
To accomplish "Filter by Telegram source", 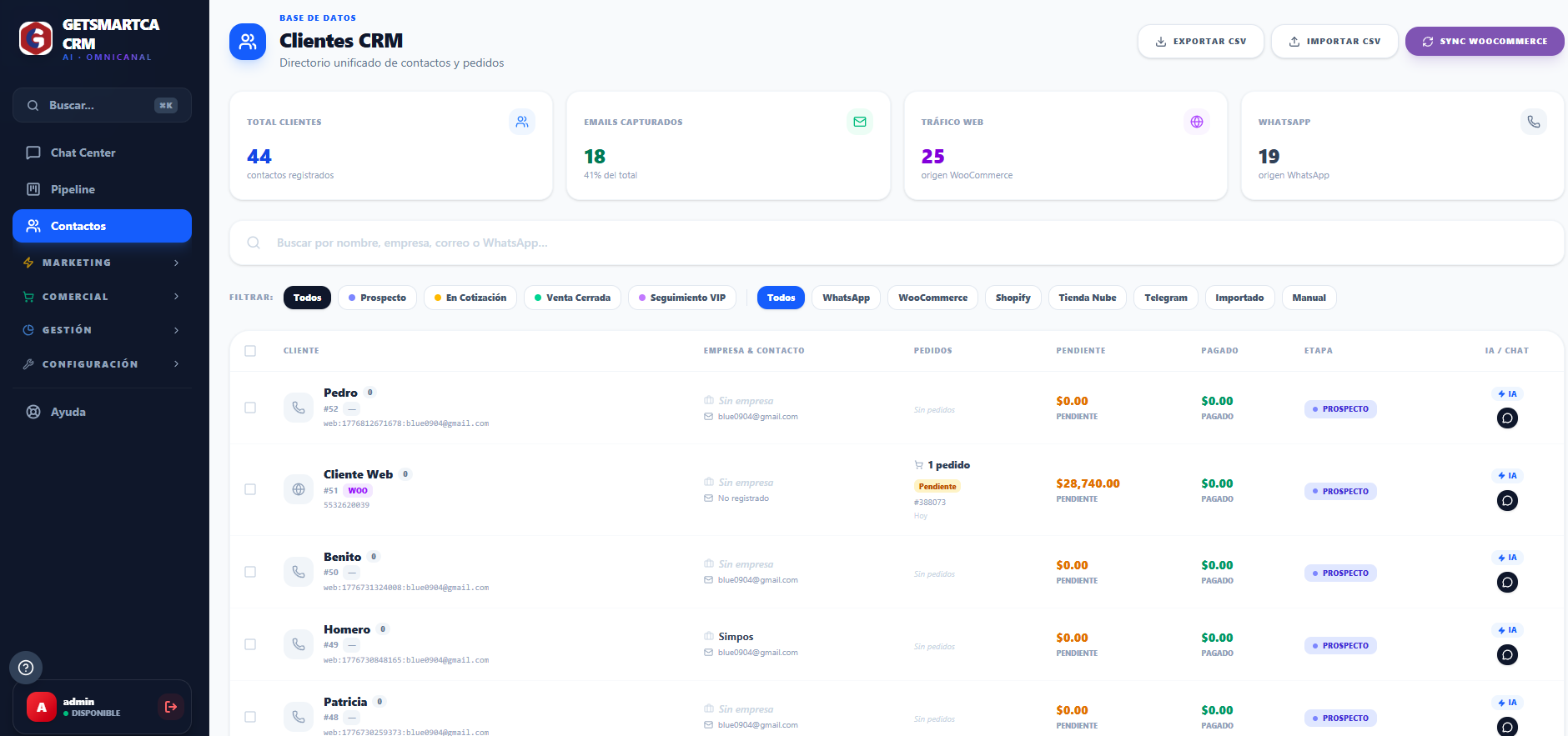I will [x=1166, y=298].
